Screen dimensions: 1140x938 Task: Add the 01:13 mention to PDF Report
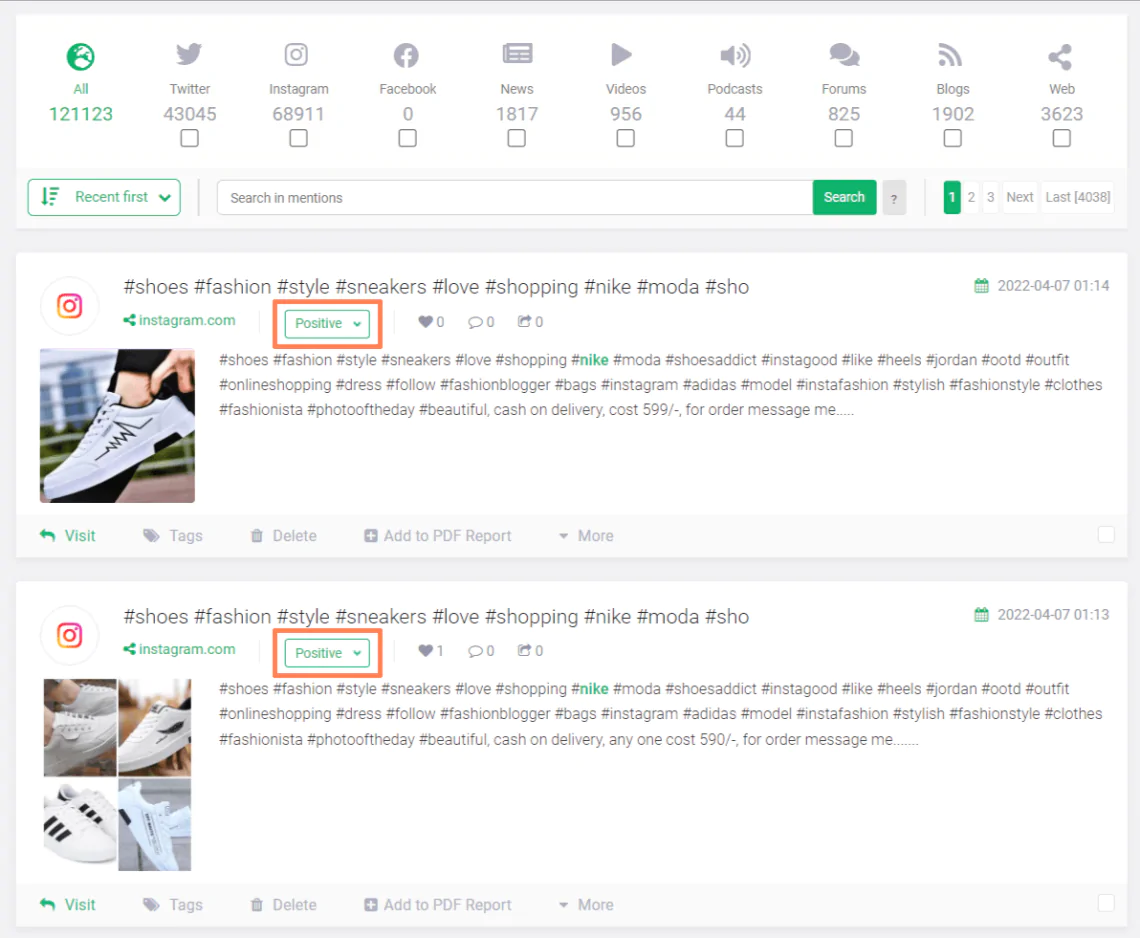pos(438,905)
